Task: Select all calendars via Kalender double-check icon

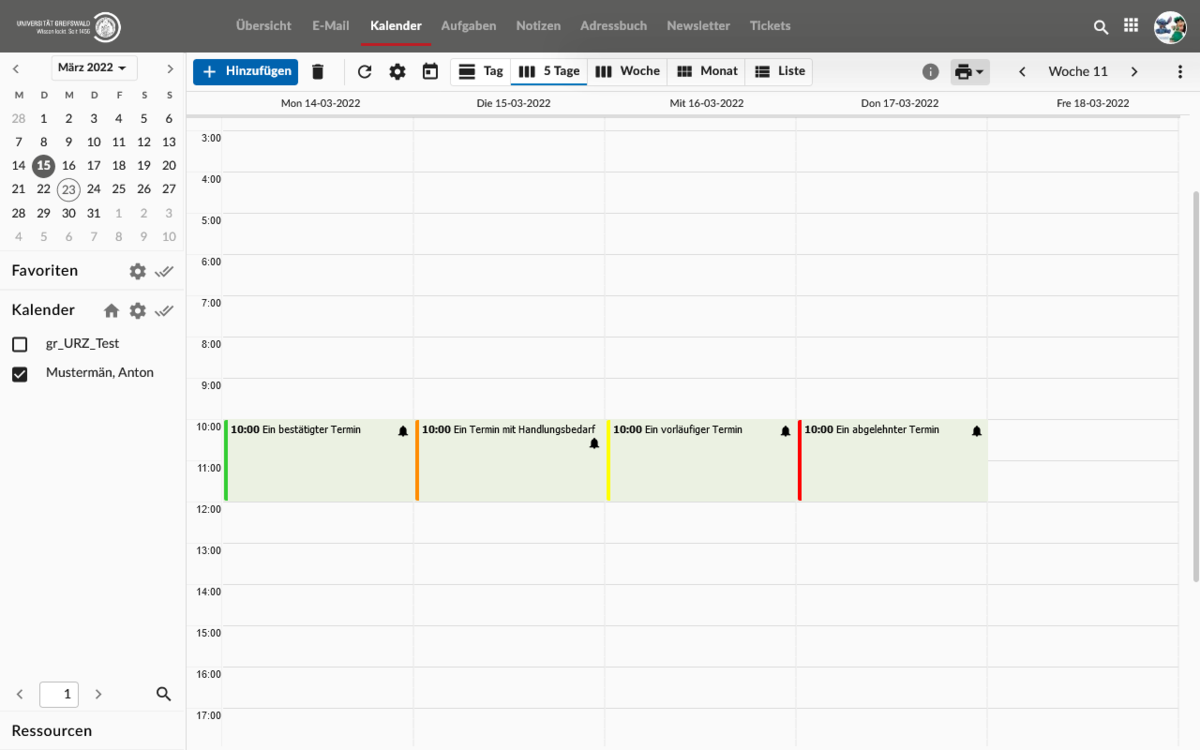Action: pos(164,311)
